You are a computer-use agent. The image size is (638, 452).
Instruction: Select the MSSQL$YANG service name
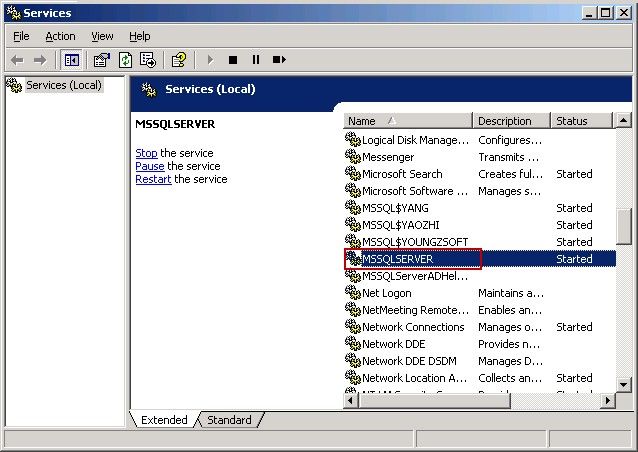click(395, 208)
